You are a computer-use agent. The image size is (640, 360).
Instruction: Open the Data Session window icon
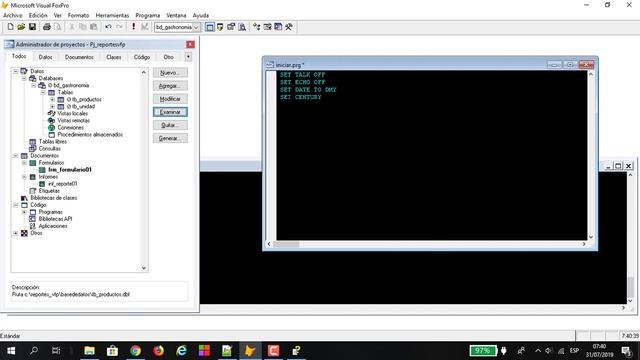(x=220, y=27)
